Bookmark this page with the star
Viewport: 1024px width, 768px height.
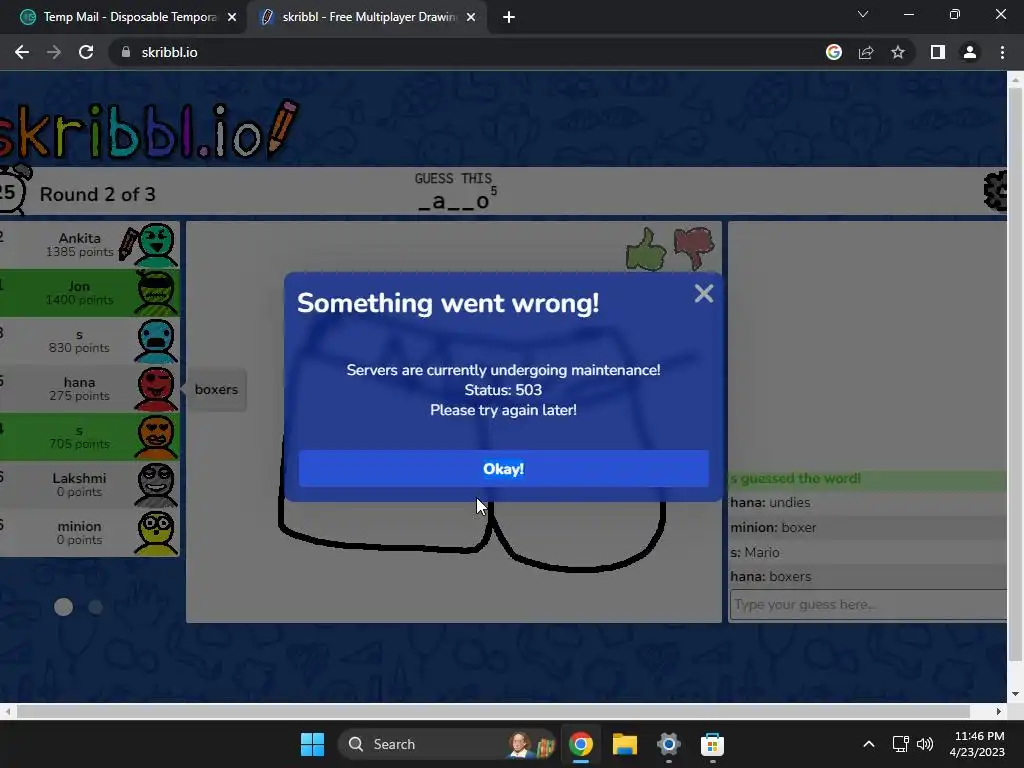click(x=898, y=52)
